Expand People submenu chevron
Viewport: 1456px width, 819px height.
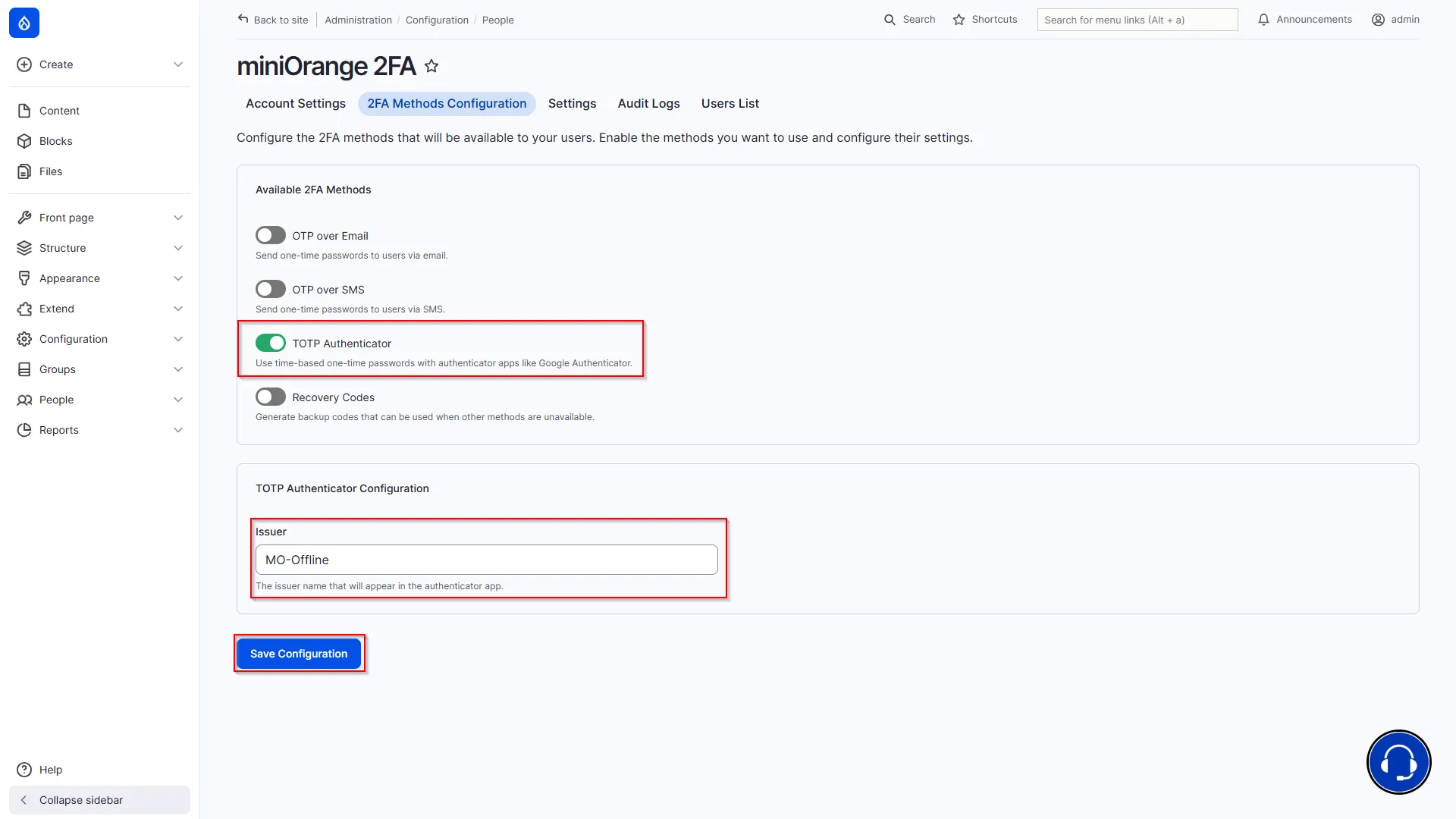178,400
